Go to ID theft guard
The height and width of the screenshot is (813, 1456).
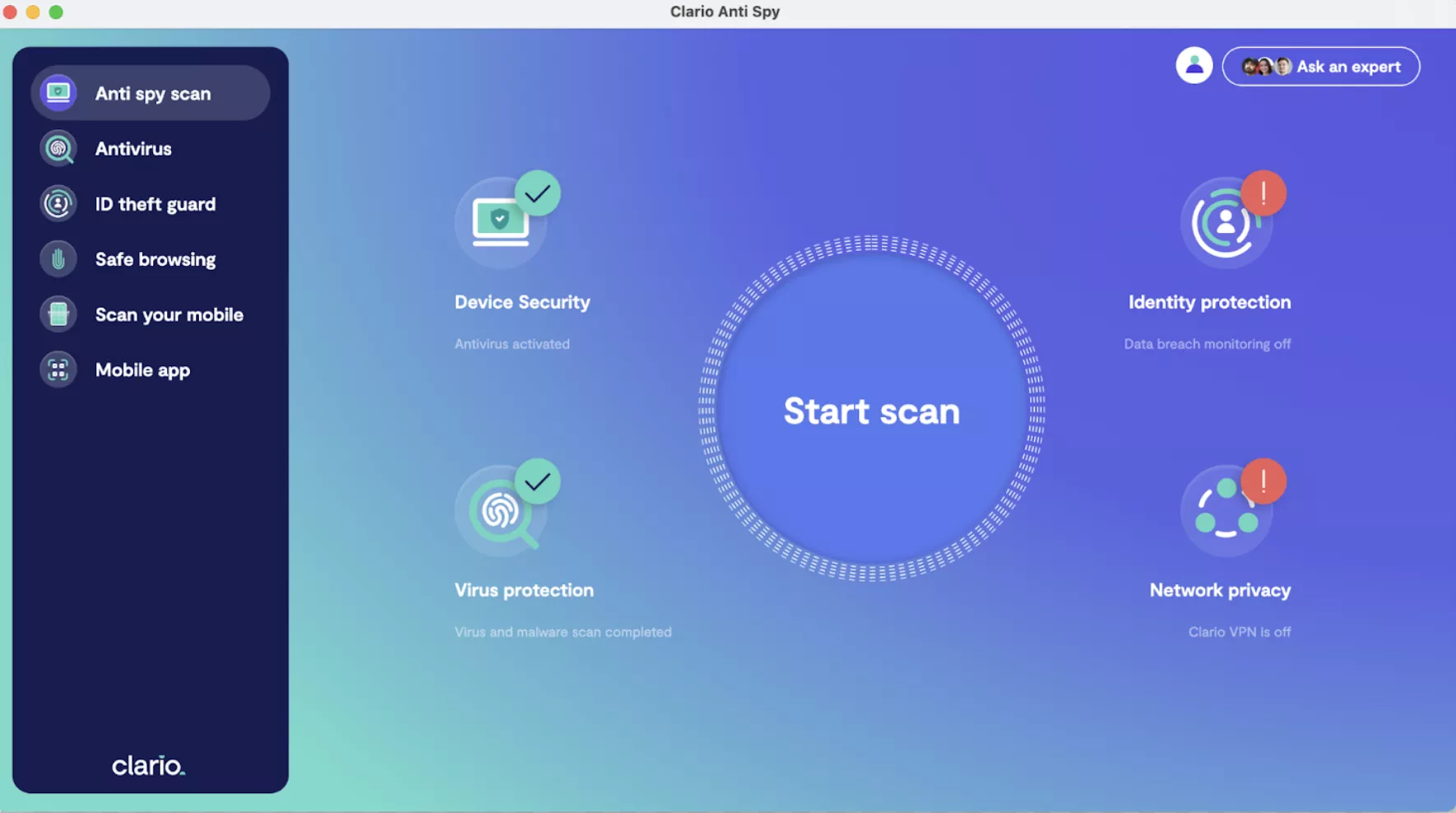[151, 204]
